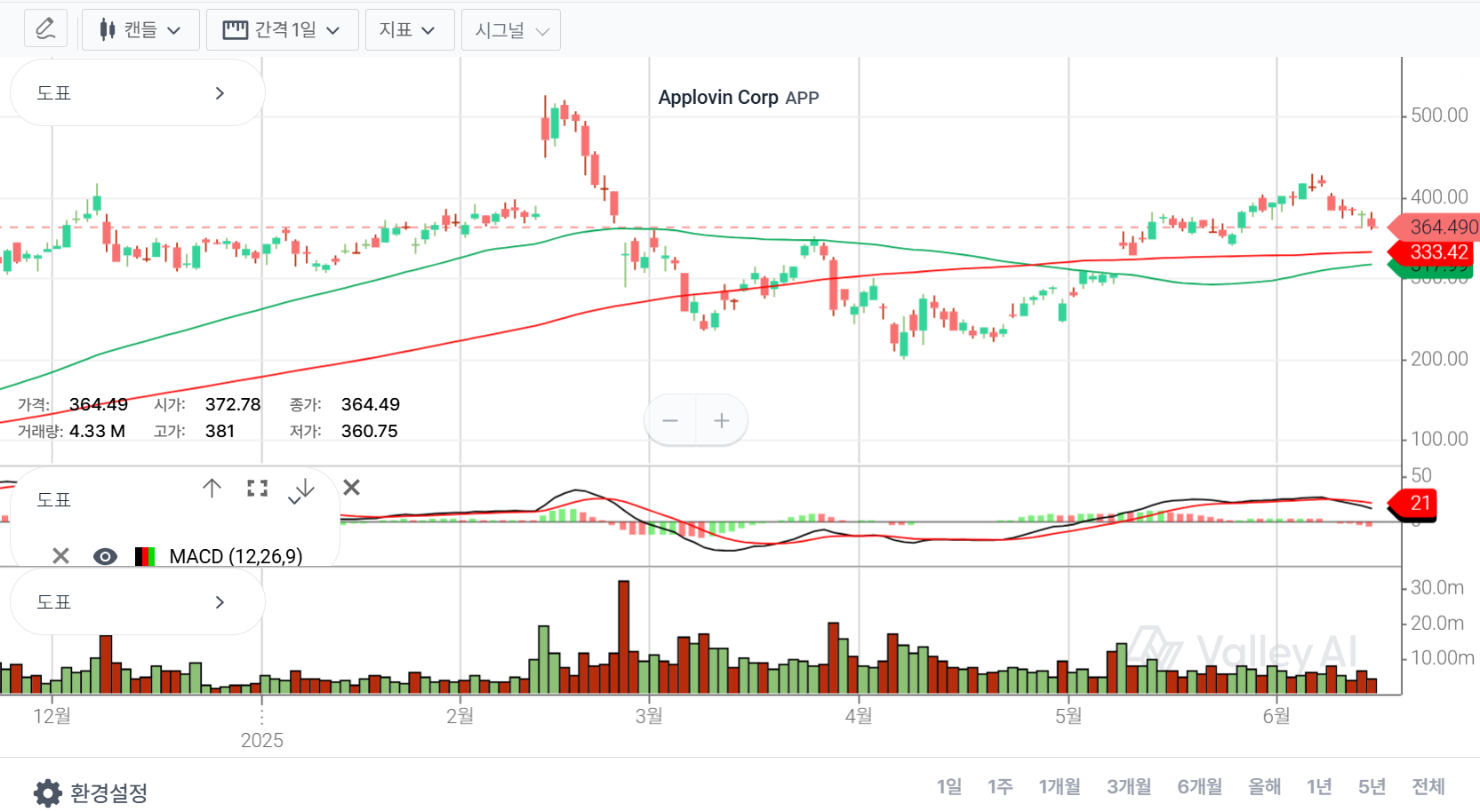
Task: Open MACD color swatch settings
Action: click(x=145, y=556)
